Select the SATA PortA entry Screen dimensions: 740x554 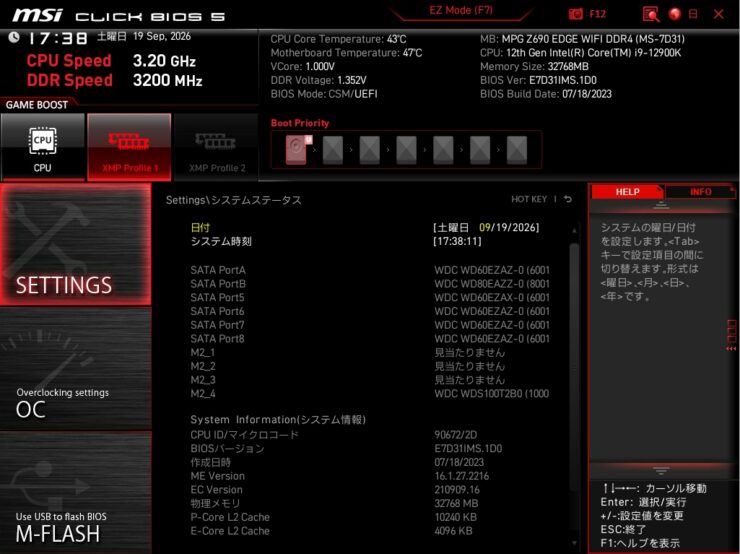pyautogui.click(x=370, y=270)
